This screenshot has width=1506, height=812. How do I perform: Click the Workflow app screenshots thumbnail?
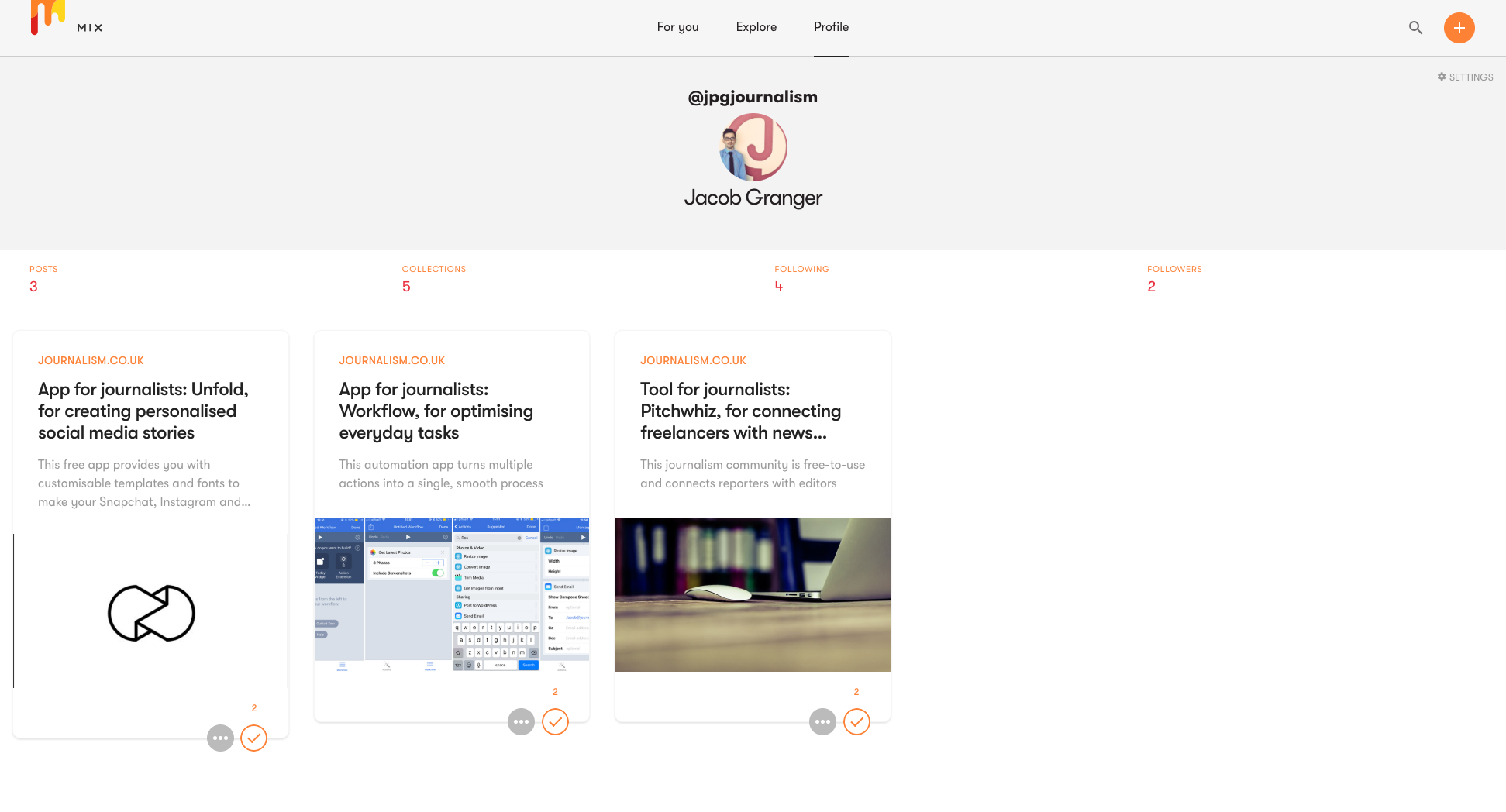coord(452,594)
